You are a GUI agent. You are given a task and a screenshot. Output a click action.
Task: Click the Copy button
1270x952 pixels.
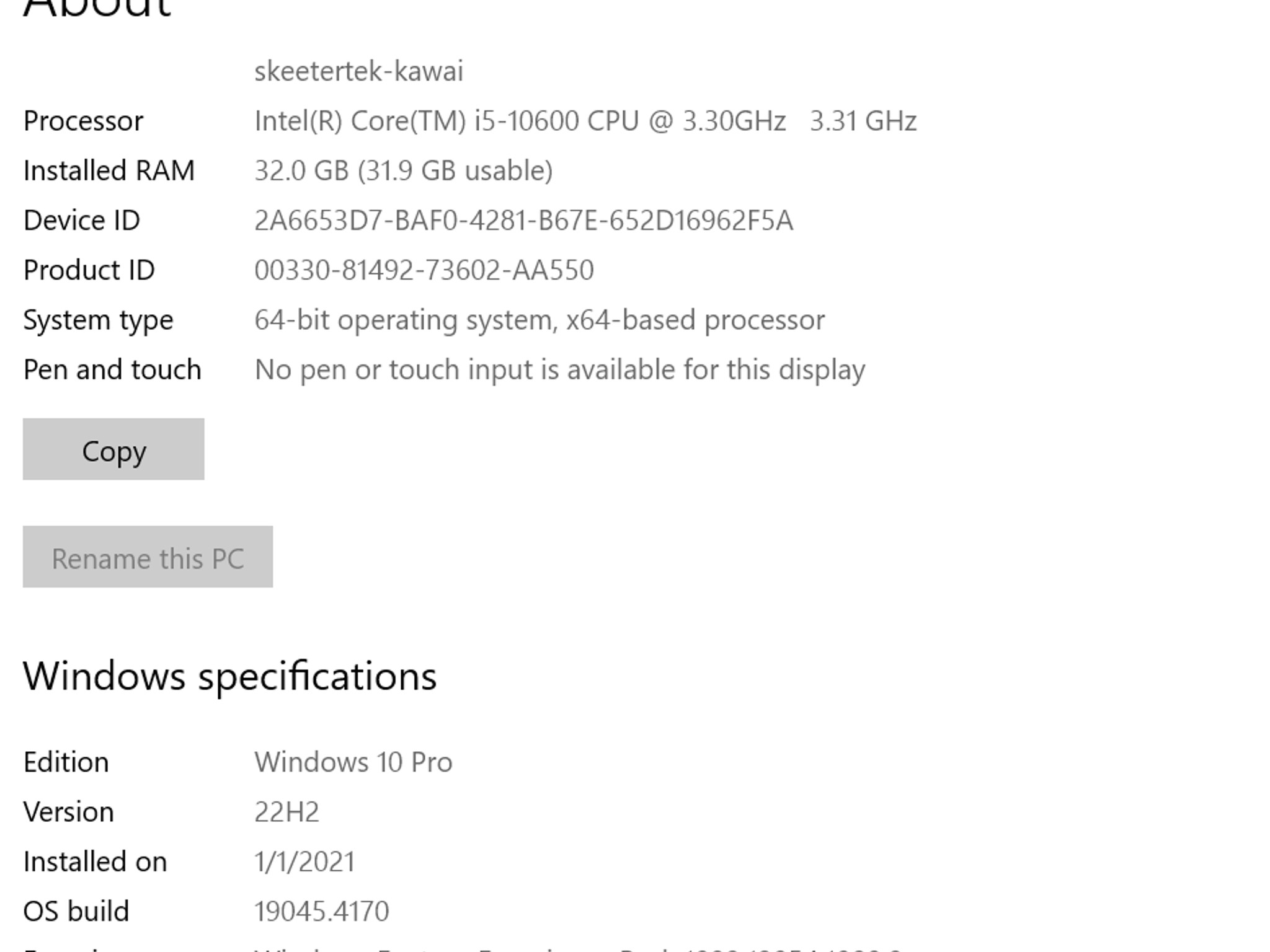[113, 450]
